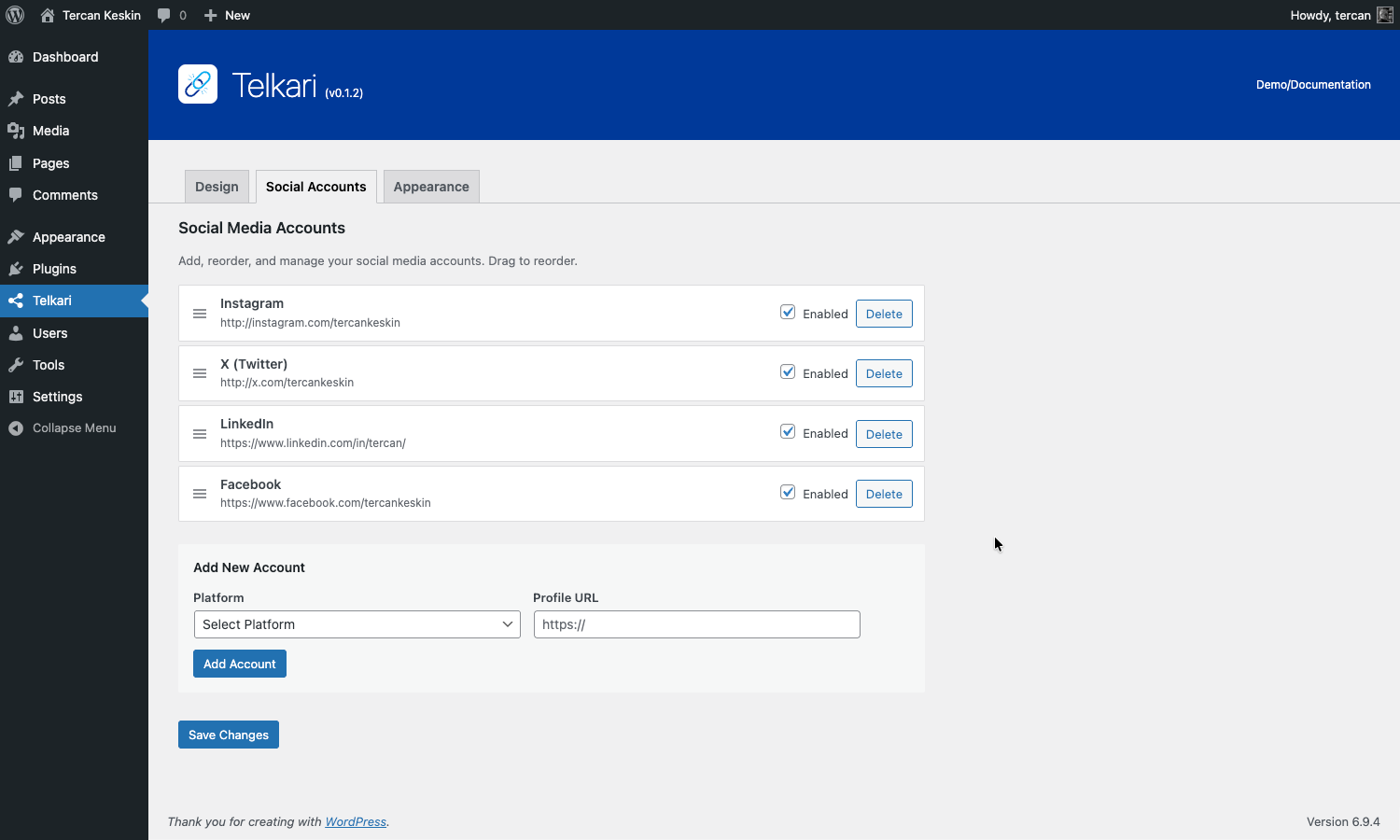The width and height of the screenshot is (1400, 840).
Task: Open the Appearance tab
Action: 430,186
